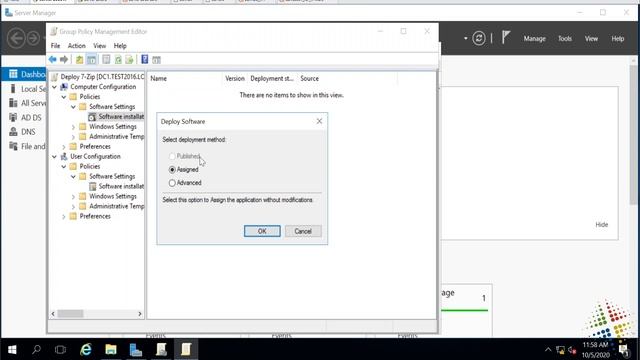The height and width of the screenshot is (360, 640).
Task: Click the tree pane horizontal scrollbar thumb
Action: click(70, 314)
